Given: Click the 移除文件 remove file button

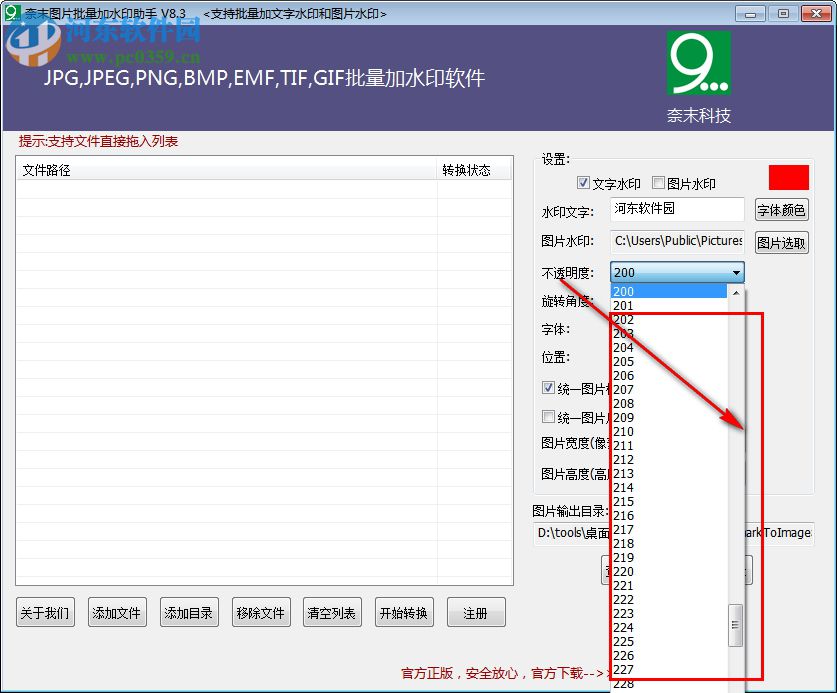Looking at the screenshot, I should [261, 612].
